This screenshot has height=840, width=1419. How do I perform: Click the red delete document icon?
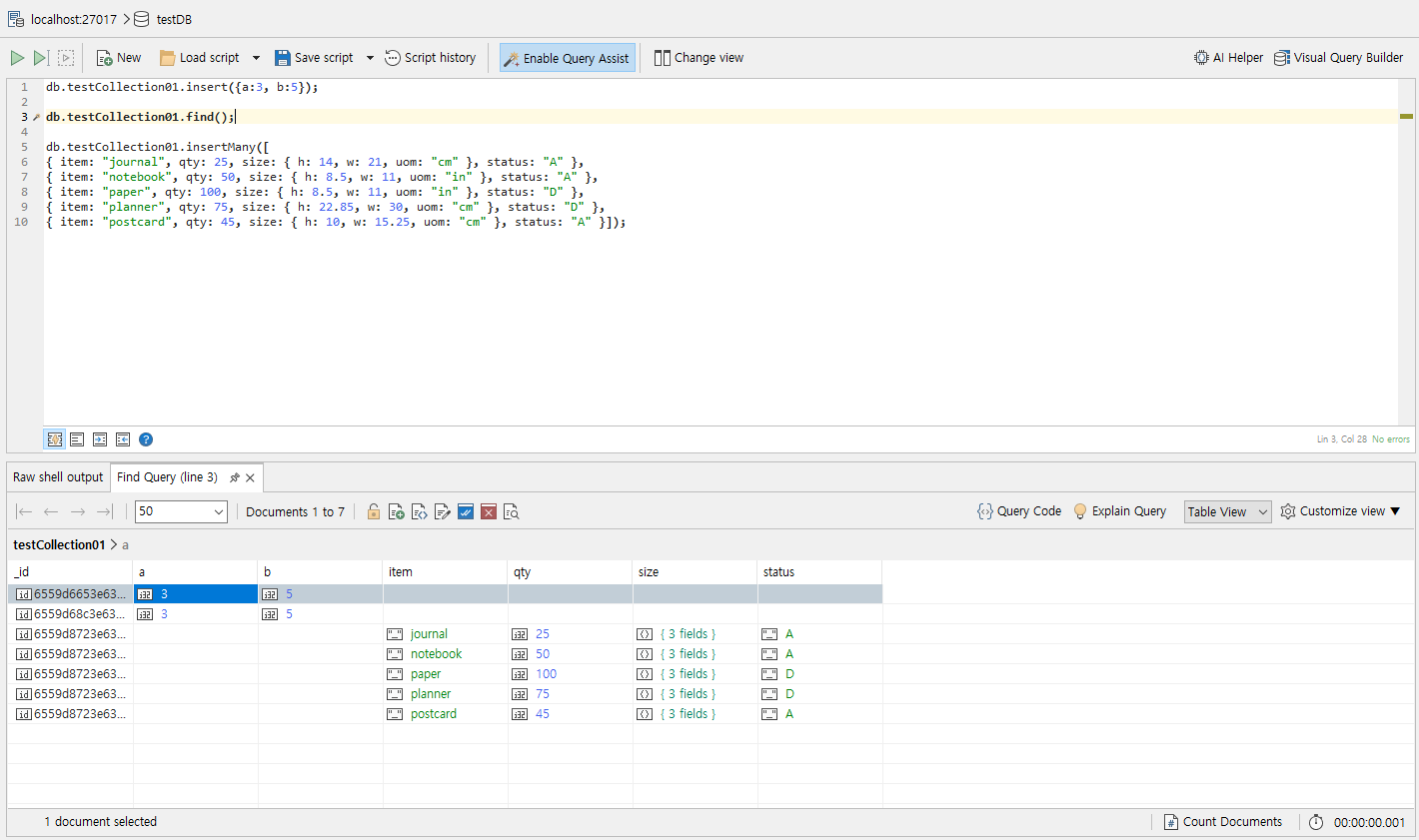coord(489,512)
